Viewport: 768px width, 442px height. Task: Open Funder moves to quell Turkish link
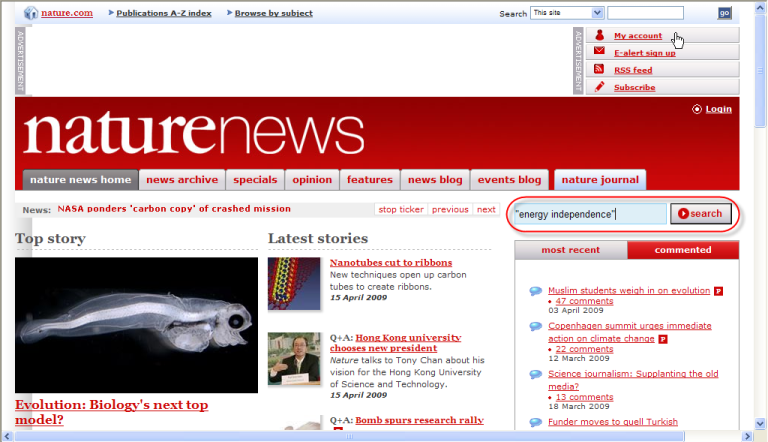613,422
